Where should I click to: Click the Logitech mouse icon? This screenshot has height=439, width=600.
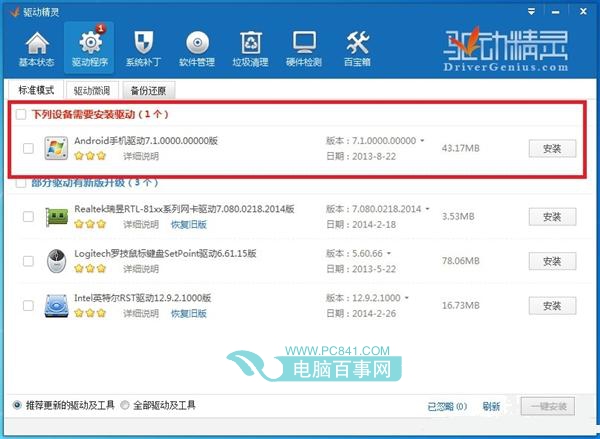(x=56, y=261)
